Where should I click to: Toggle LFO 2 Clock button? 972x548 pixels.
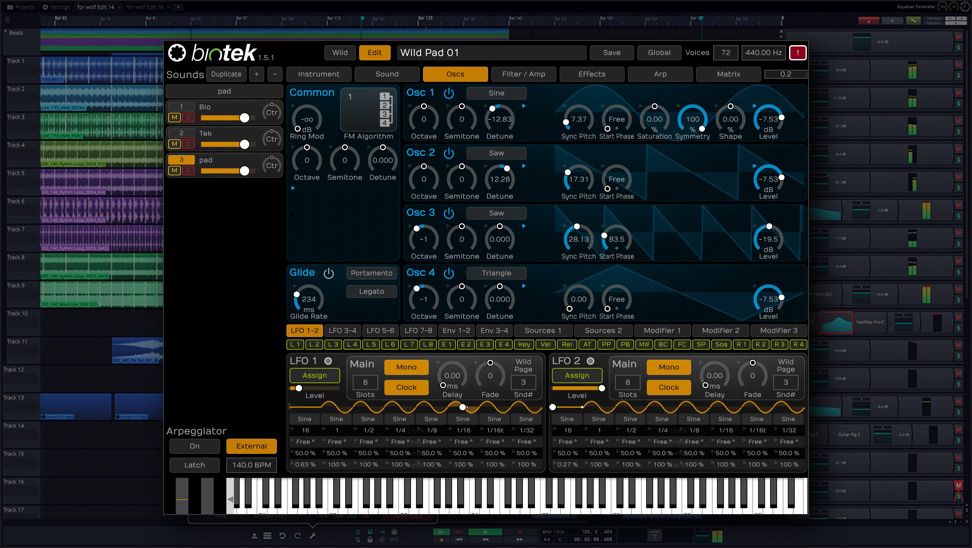(668, 387)
